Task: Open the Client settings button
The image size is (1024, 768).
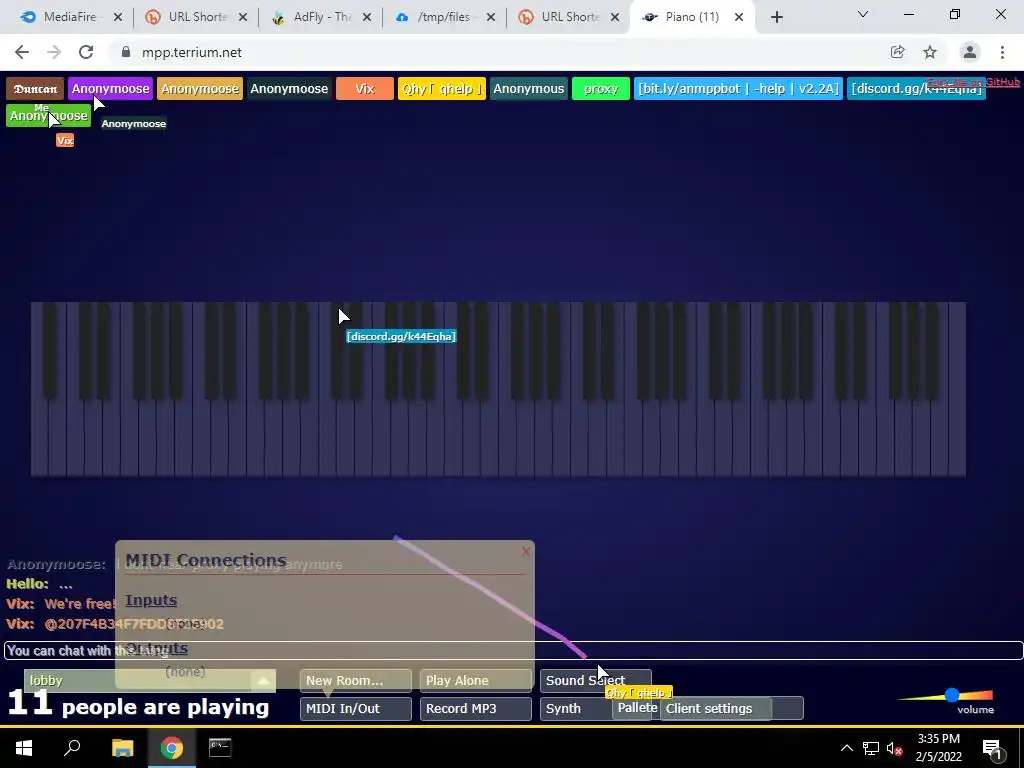Action: [716, 709]
